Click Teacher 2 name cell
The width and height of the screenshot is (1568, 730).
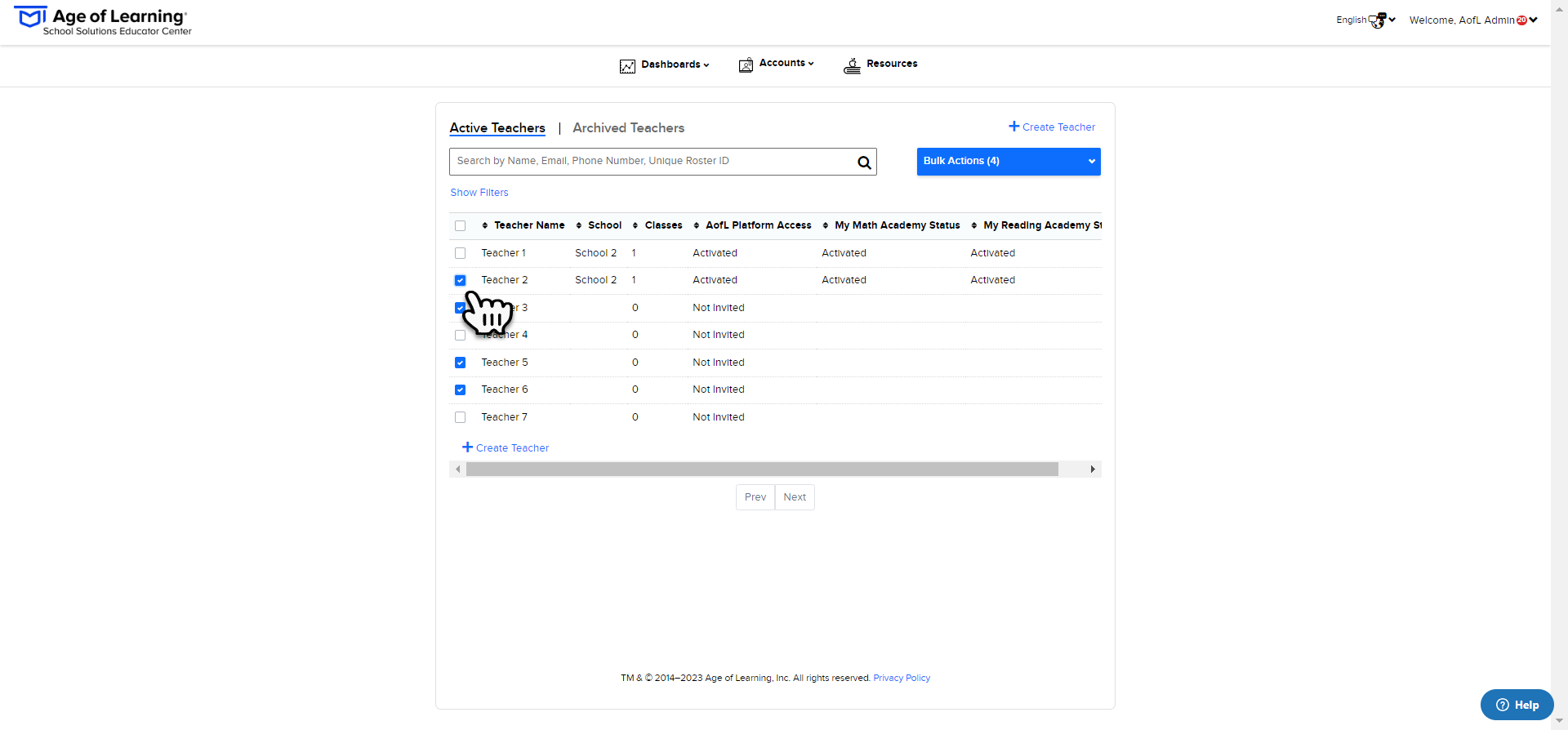tap(504, 280)
